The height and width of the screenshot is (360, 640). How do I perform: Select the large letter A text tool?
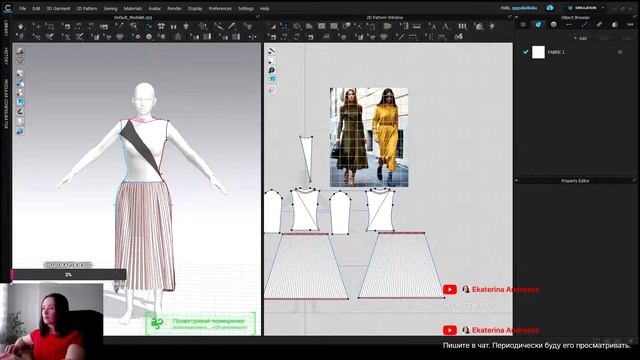click(446, 27)
